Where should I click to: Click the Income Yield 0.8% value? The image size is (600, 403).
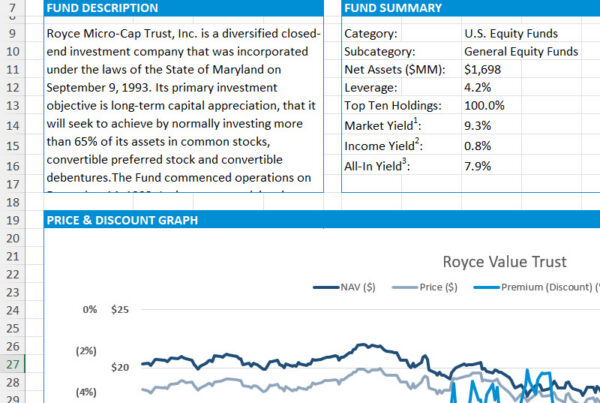tap(478, 146)
